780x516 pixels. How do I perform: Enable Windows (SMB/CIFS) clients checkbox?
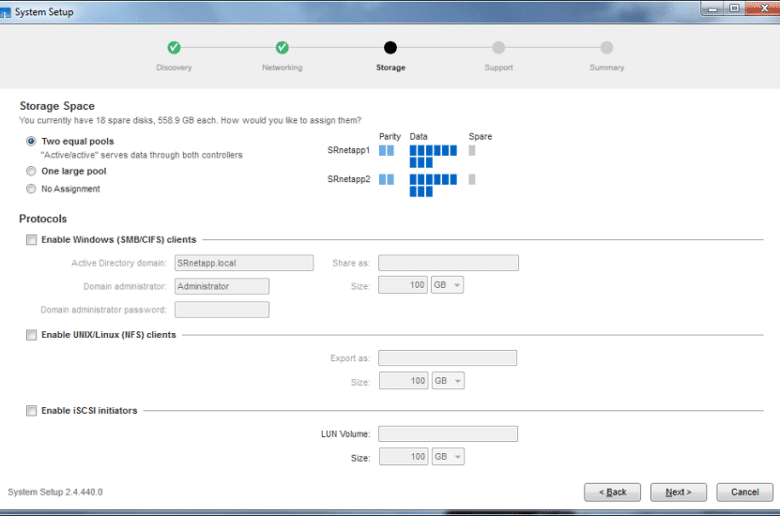(31, 240)
